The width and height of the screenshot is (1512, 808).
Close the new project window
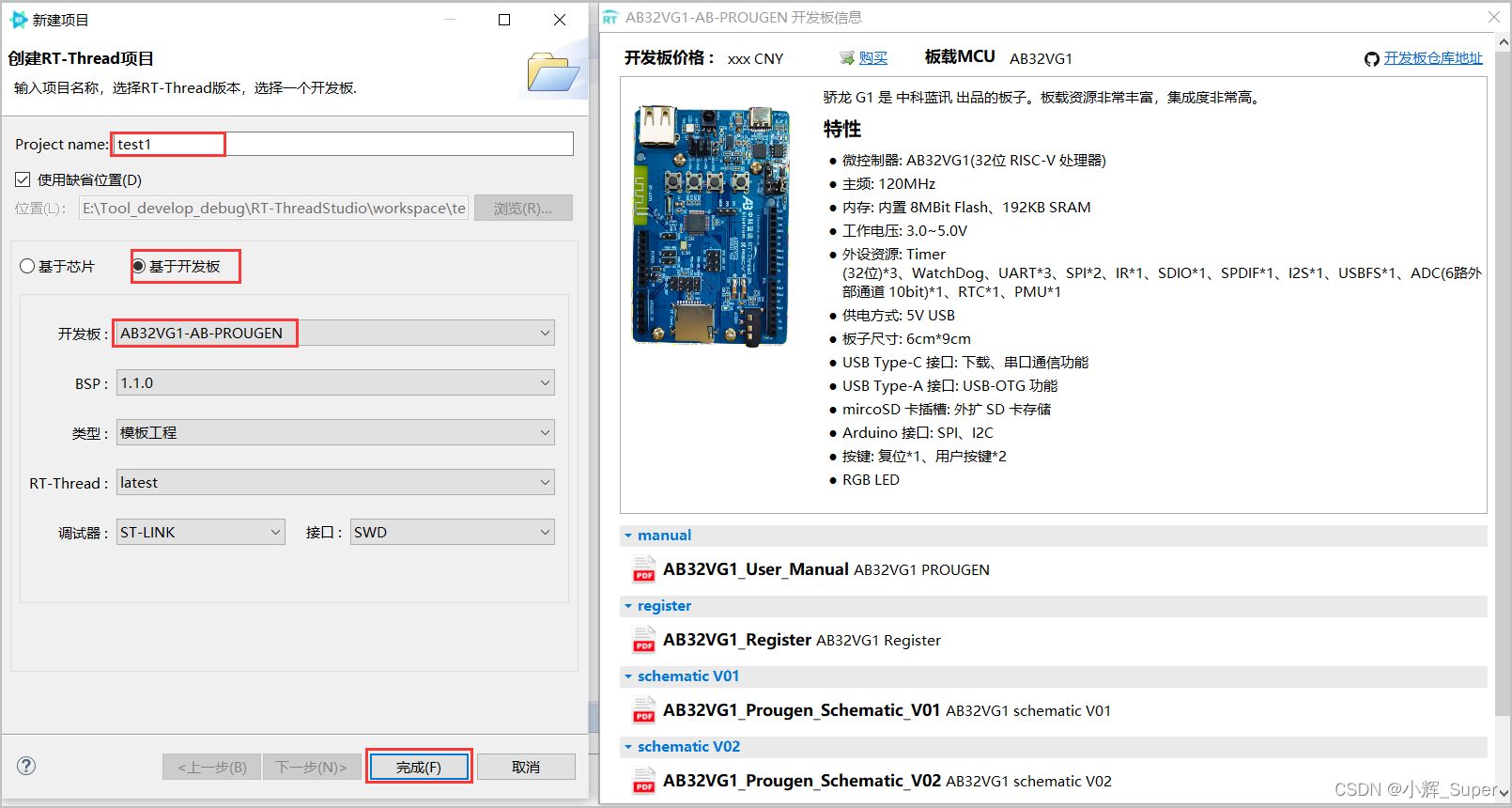pyautogui.click(x=560, y=20)
